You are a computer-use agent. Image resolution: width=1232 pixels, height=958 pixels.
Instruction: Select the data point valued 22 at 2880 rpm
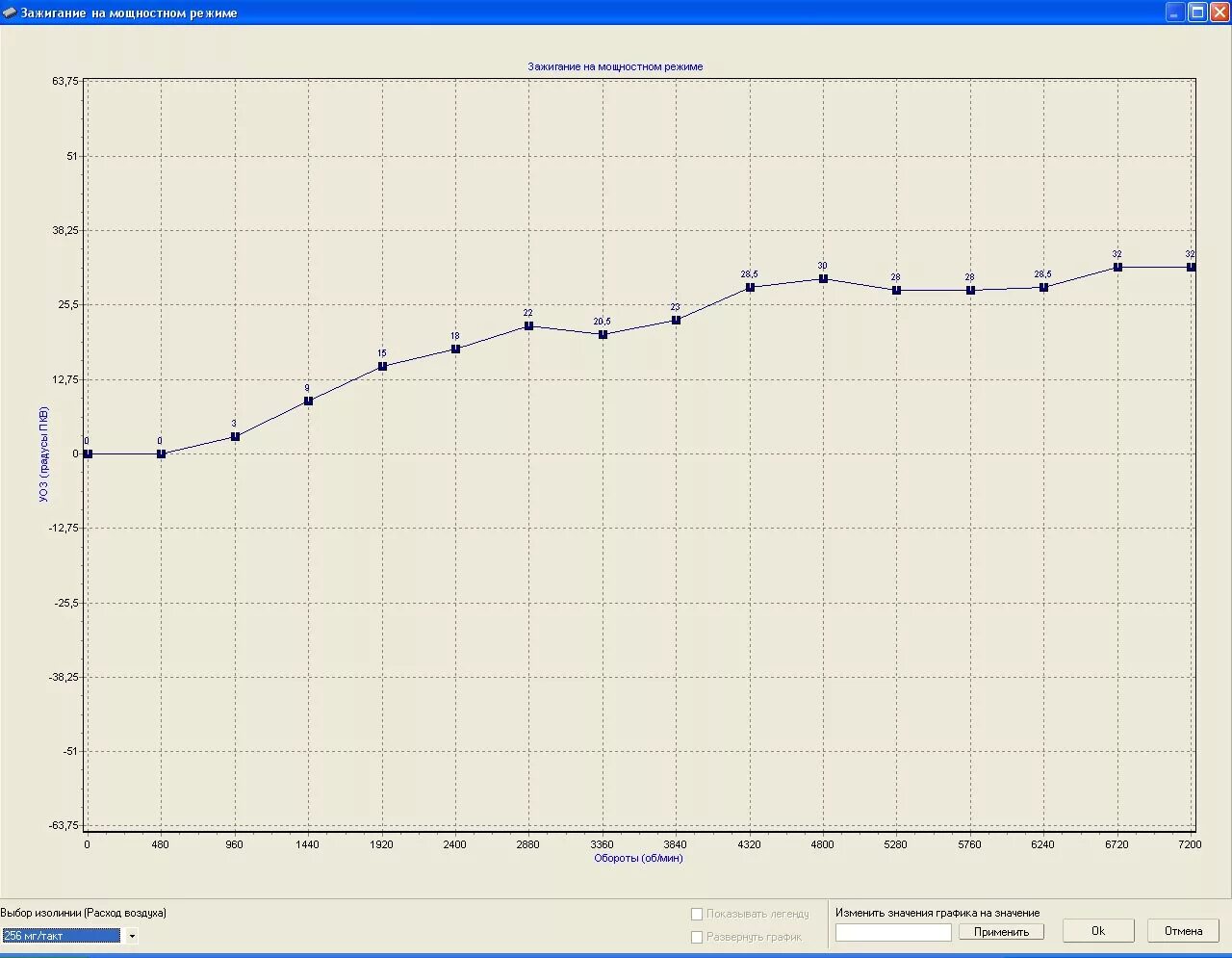point(528,325)
